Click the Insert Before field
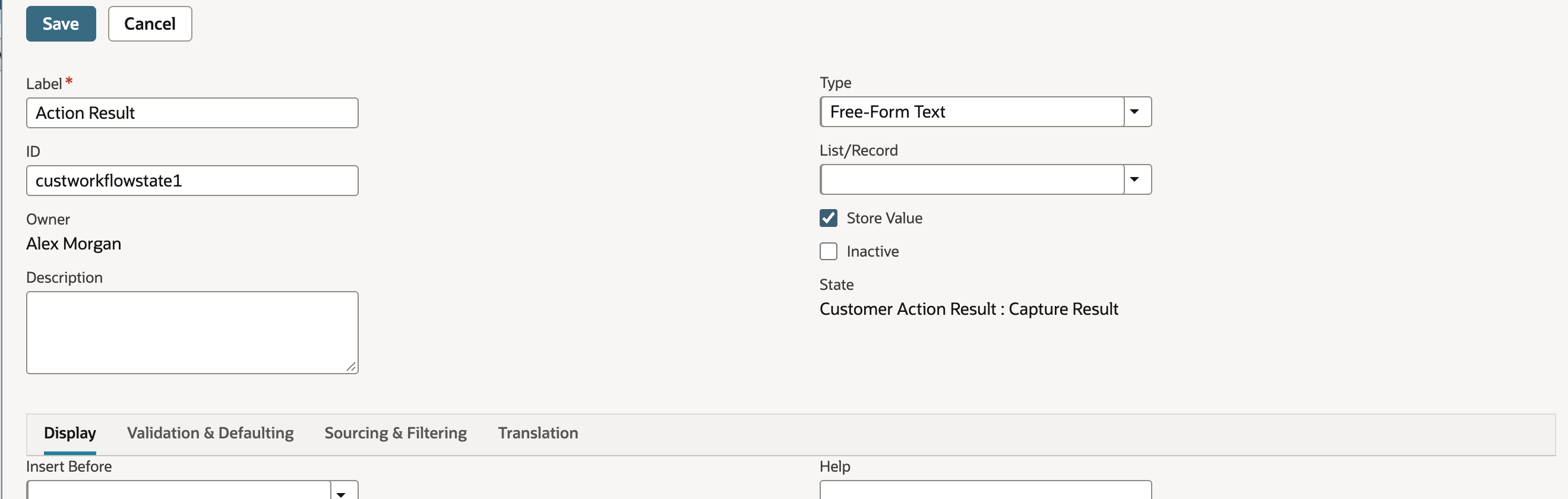The height and width of the screenshot is (499, 1568). coord(179,491)
